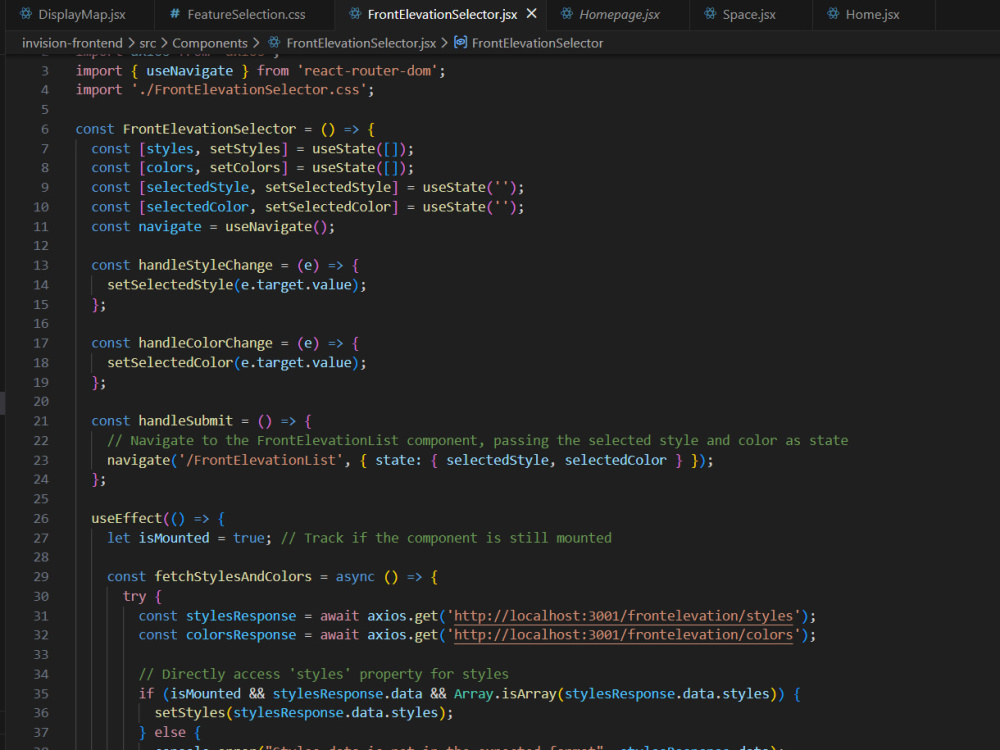Open the Home.jsx tab

click(872, 14)
